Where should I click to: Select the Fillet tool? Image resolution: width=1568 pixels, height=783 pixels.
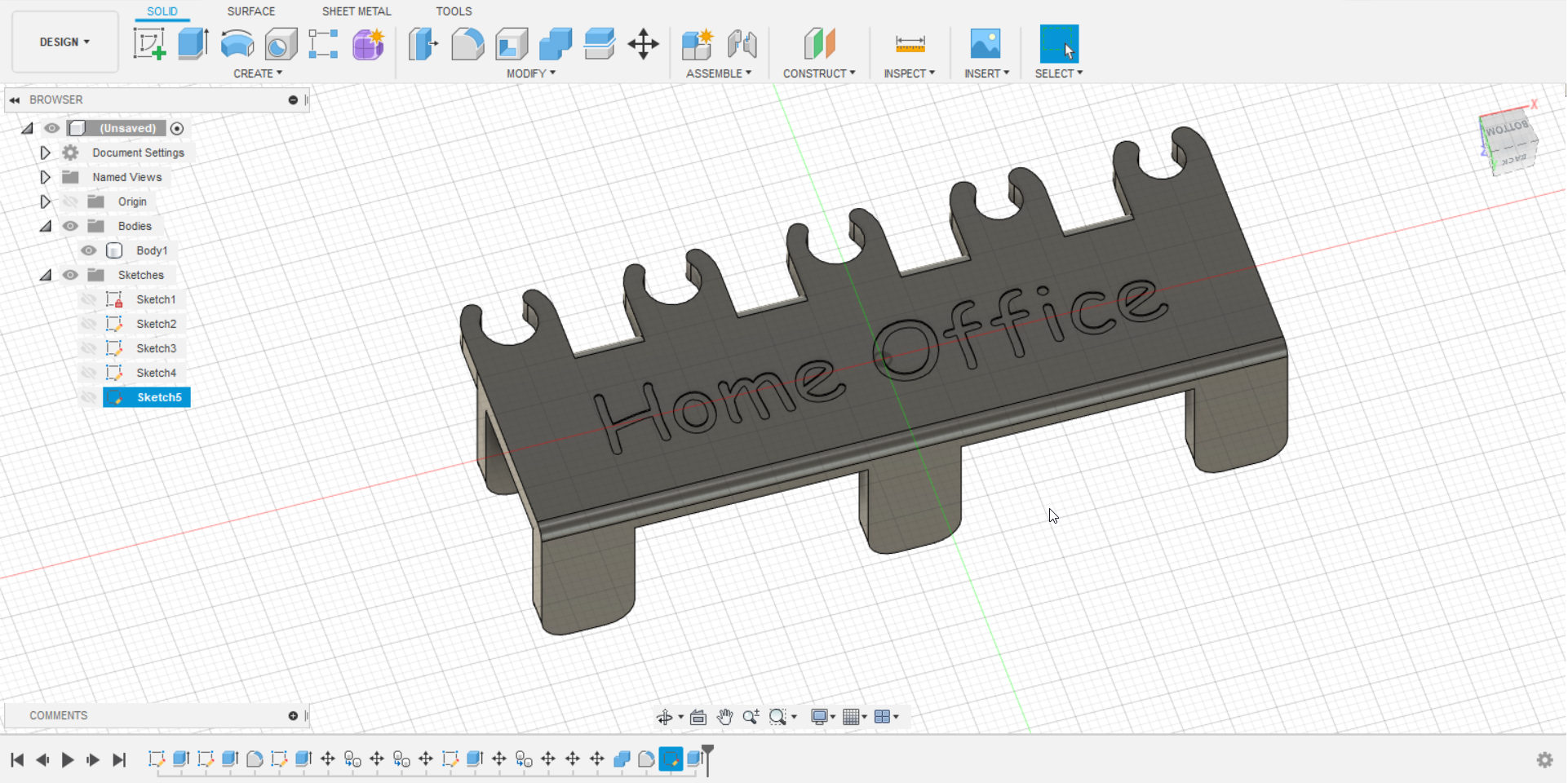tap(467, 44)
